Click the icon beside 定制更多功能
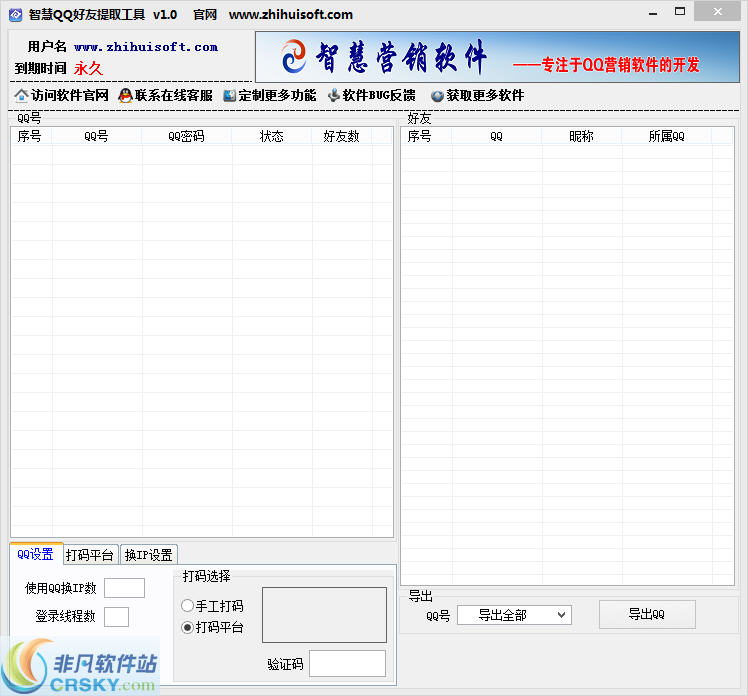 (x=229, y=95)
